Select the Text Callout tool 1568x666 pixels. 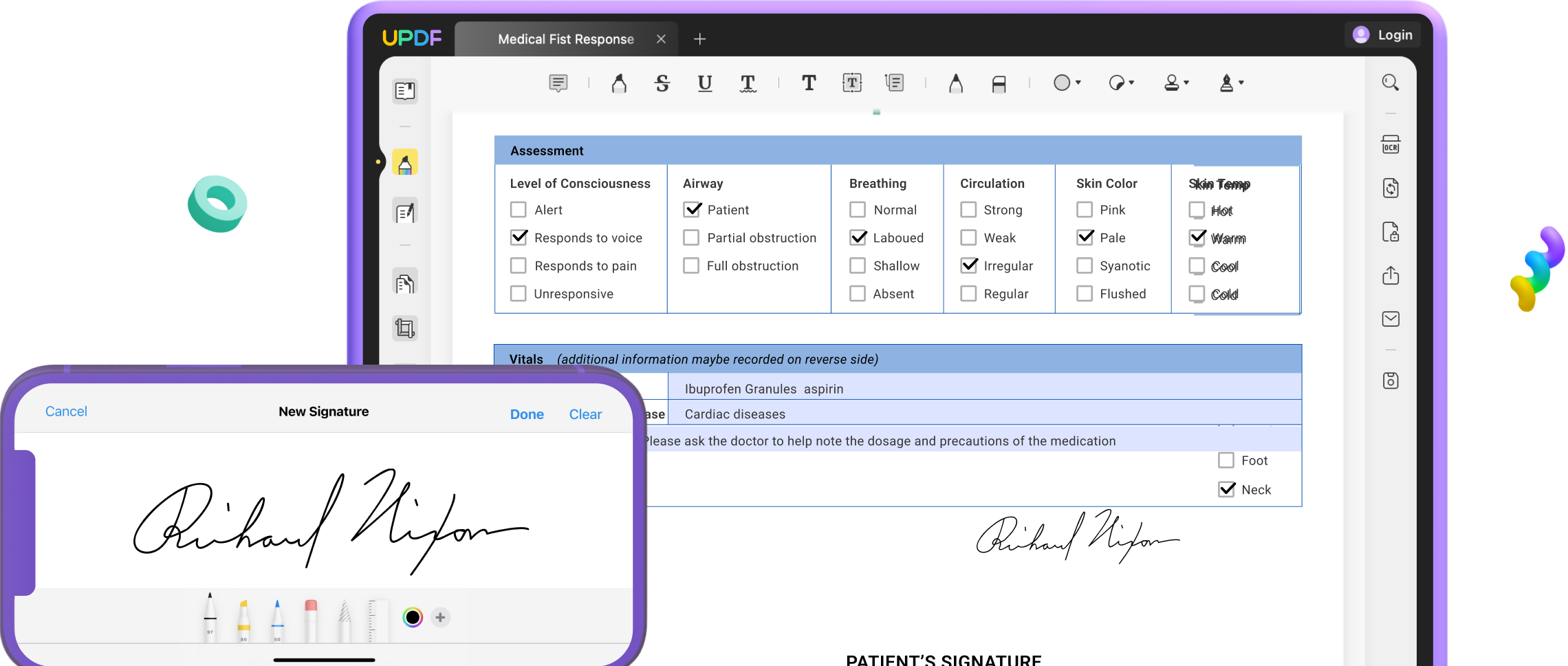(x=895, y=83)
